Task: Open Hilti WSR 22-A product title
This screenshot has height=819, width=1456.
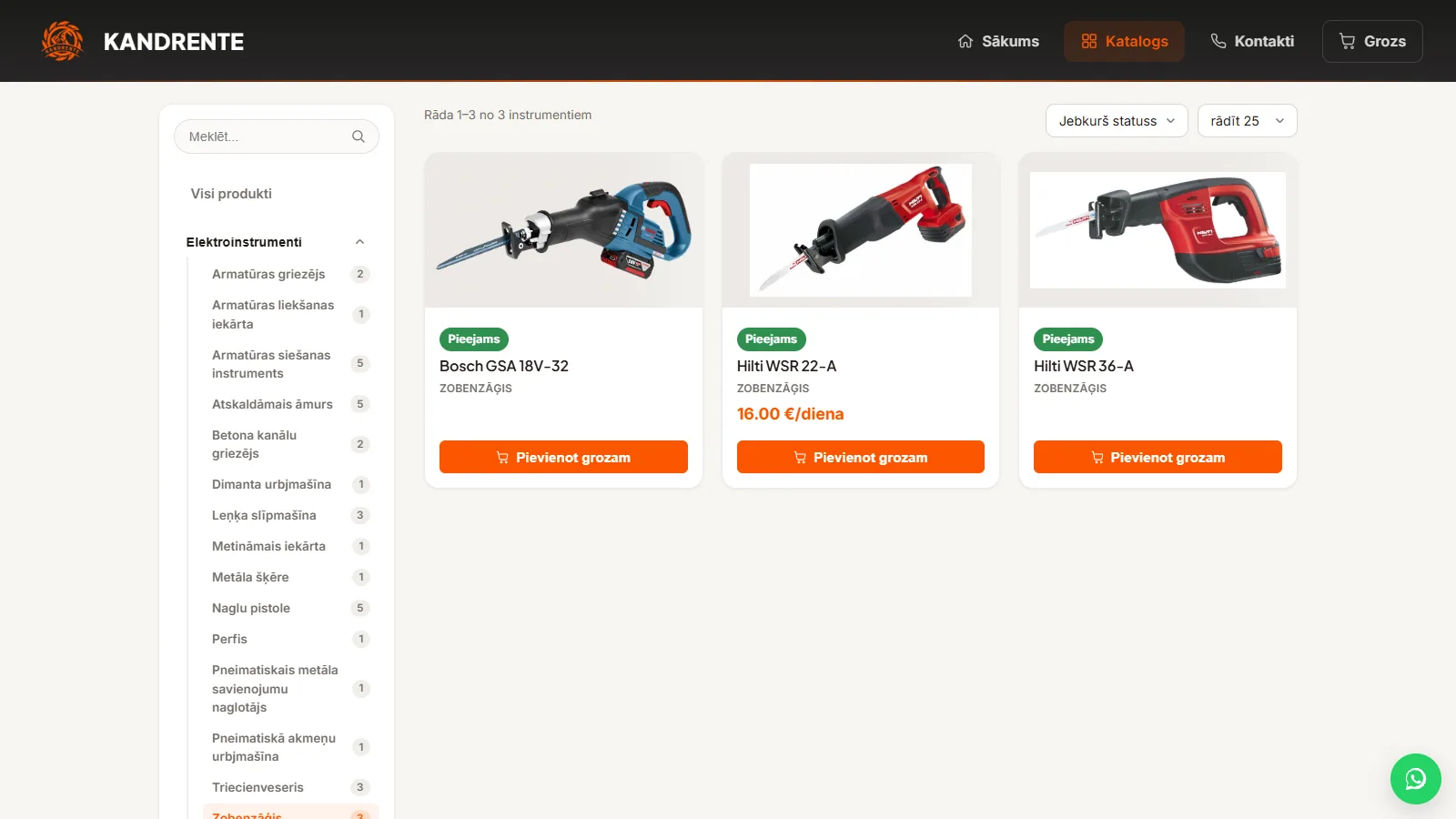Action: 786,366
